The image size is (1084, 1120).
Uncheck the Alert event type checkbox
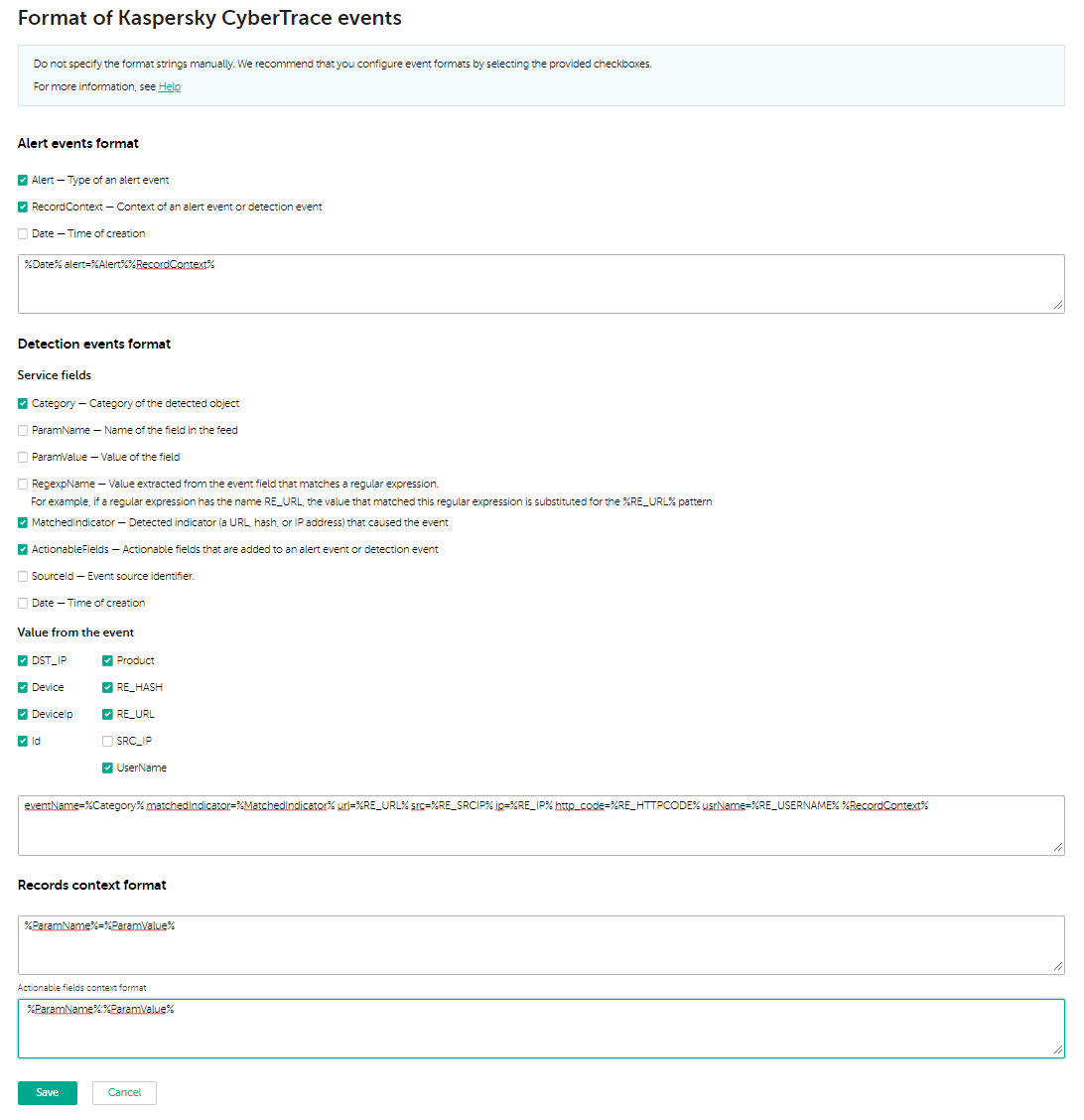click(x=23, y=181)
